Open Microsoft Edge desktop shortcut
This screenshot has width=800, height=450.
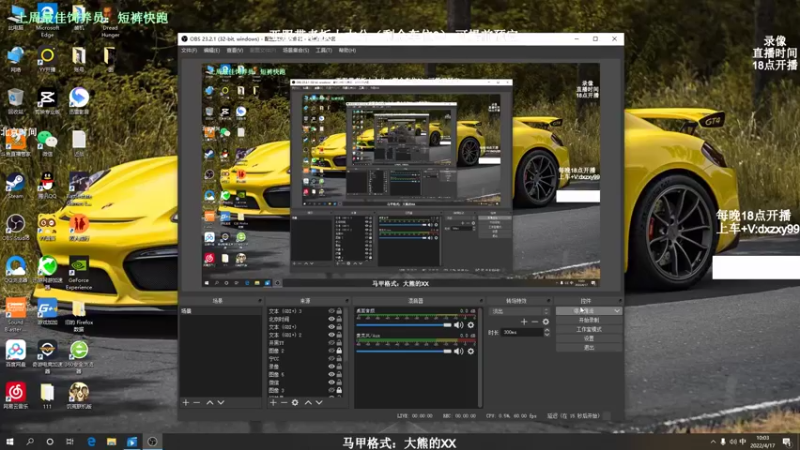pyautogui.click(x=47, y=20)
